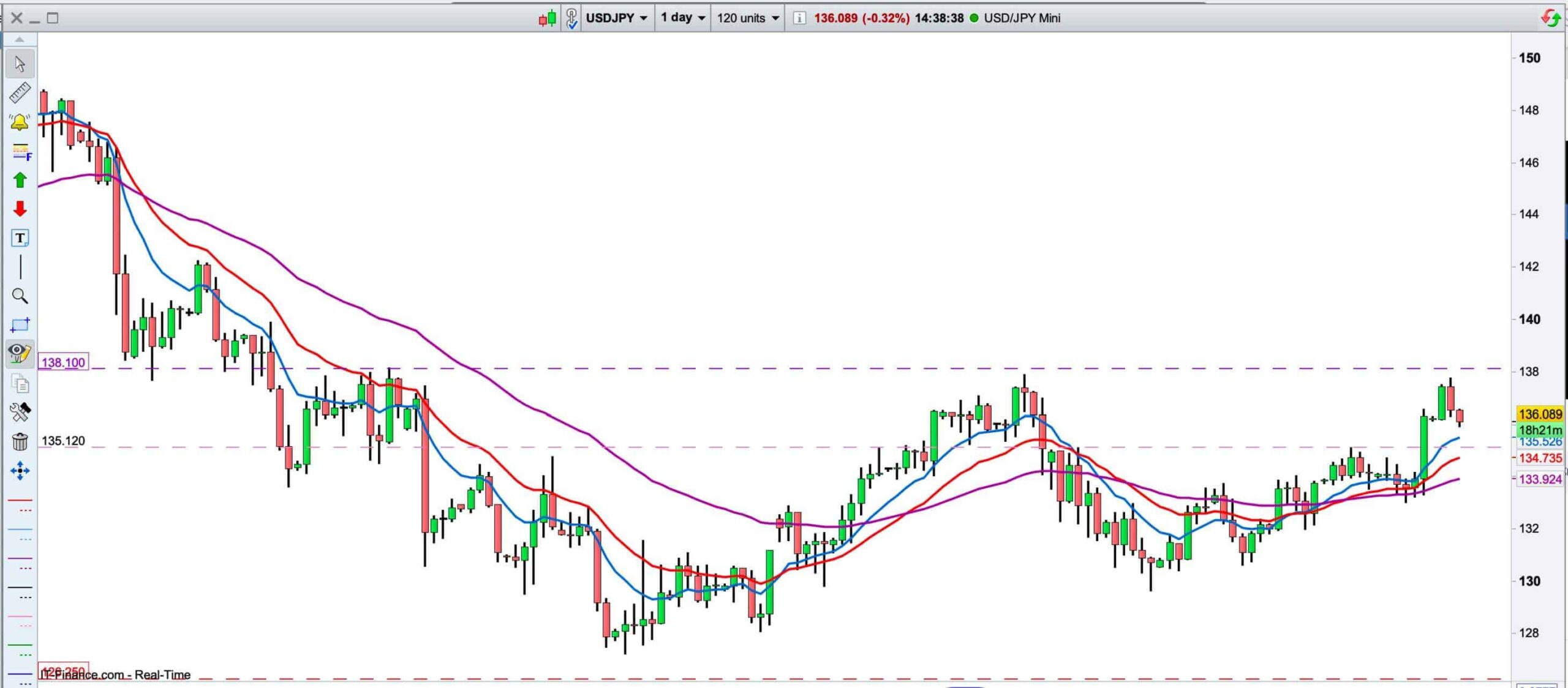Toggle the candlestick chart style icon

(548, 18)
